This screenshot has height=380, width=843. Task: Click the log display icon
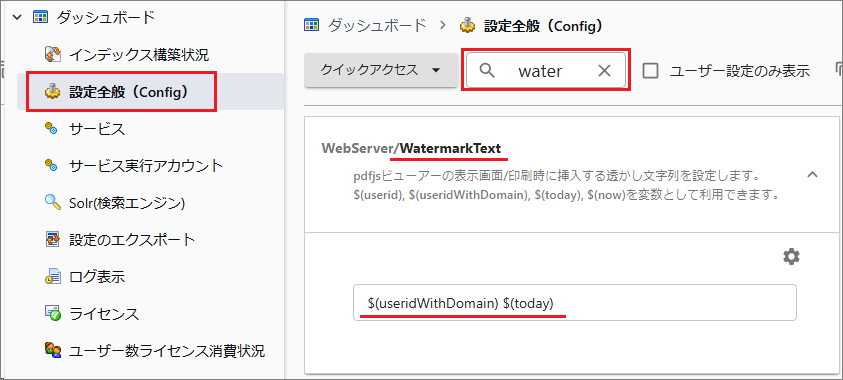pos(53,277)
